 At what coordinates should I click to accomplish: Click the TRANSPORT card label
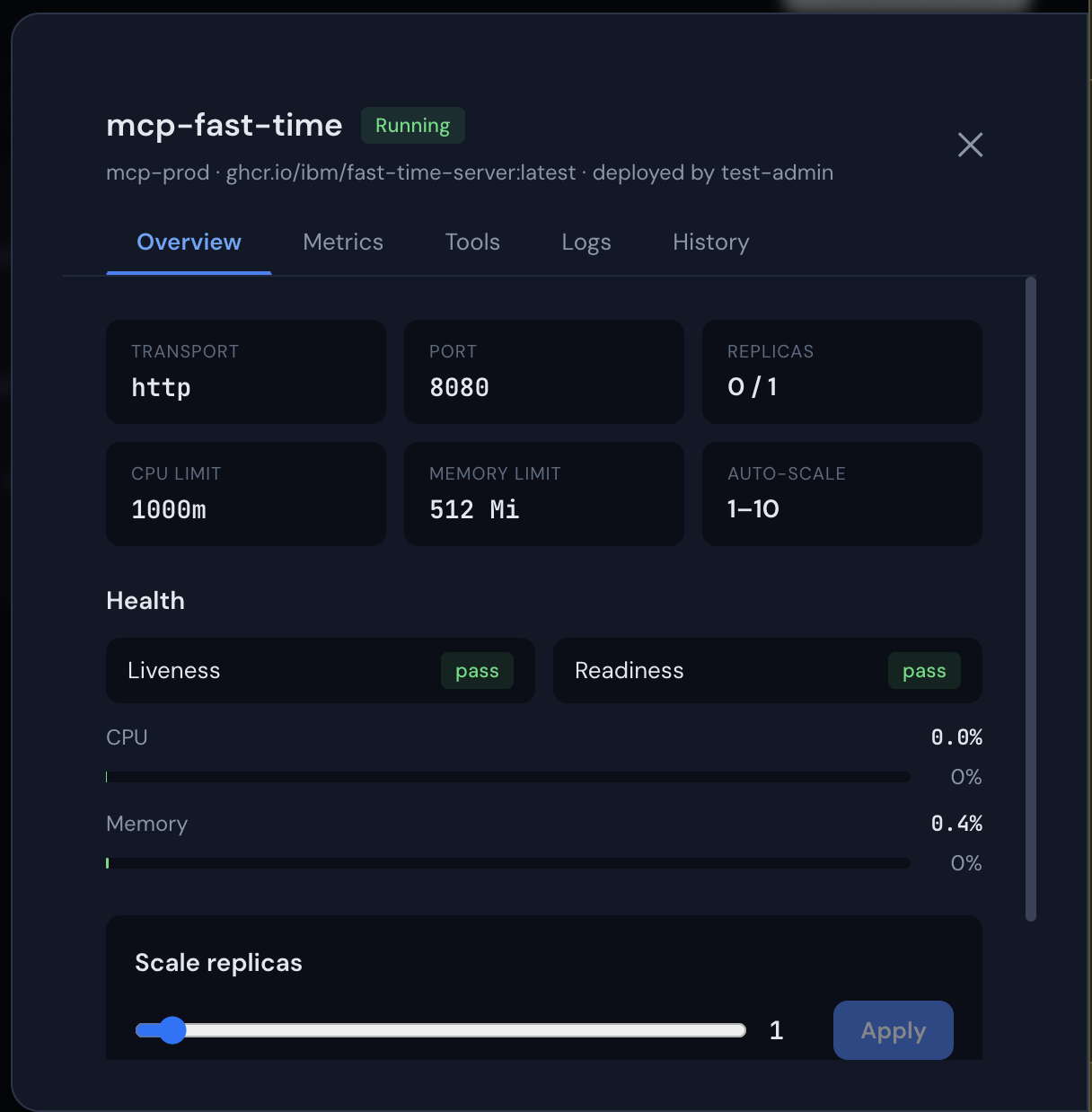(185, 352)
